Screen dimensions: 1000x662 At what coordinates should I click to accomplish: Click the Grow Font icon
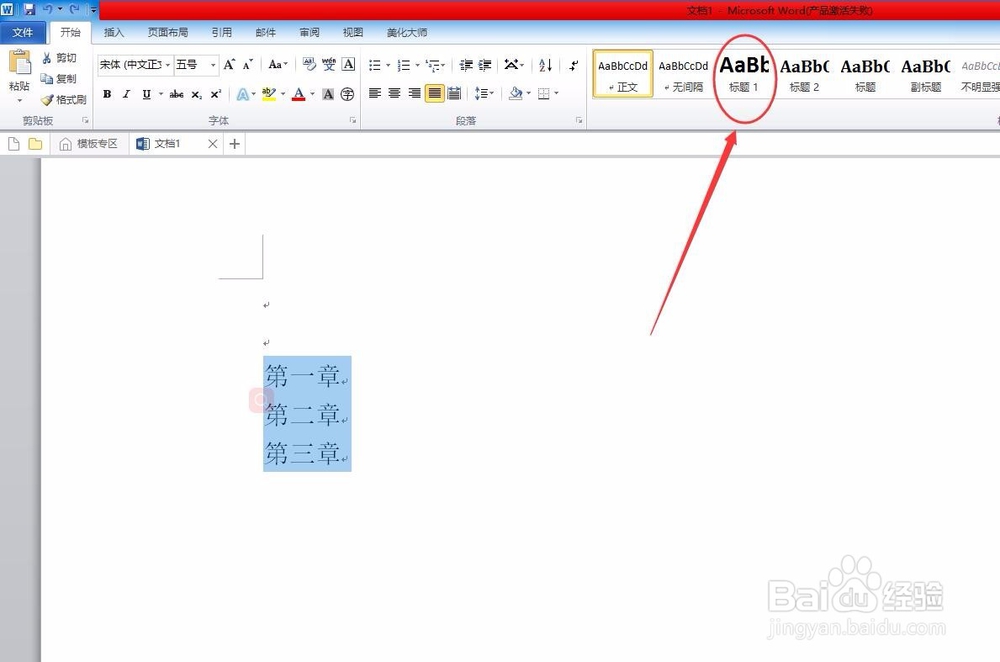pyautogui.click(x=229, y=64)
